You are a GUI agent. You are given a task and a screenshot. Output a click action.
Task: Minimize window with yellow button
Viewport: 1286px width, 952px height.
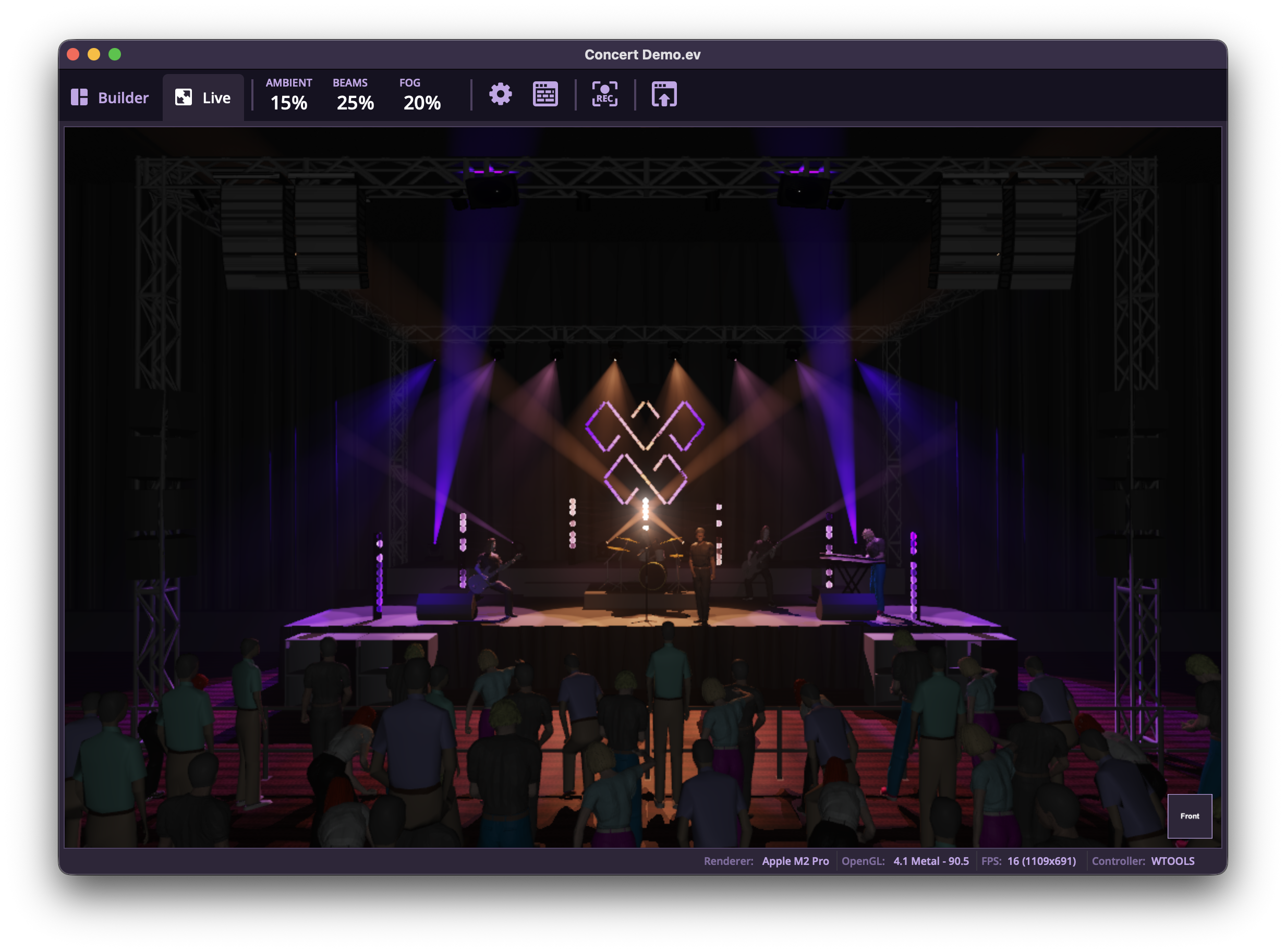point(94,54)
